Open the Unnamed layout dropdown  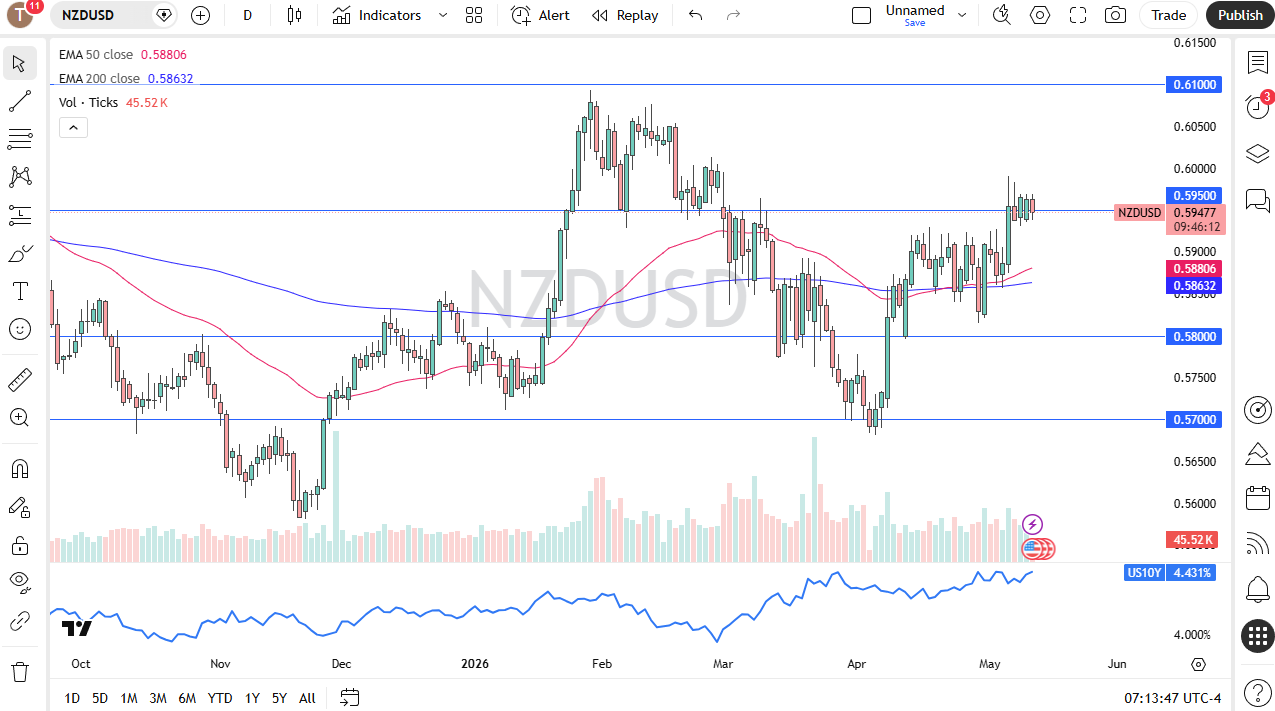point(962,15)
